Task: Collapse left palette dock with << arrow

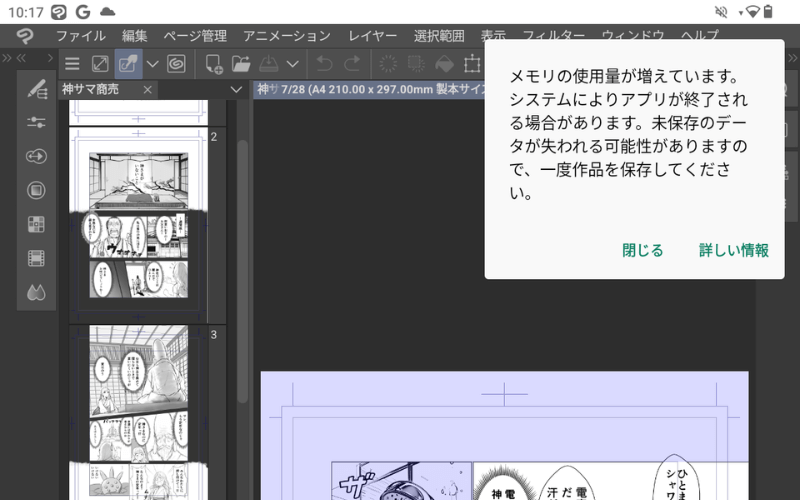Action: click(x=21, y=58)
